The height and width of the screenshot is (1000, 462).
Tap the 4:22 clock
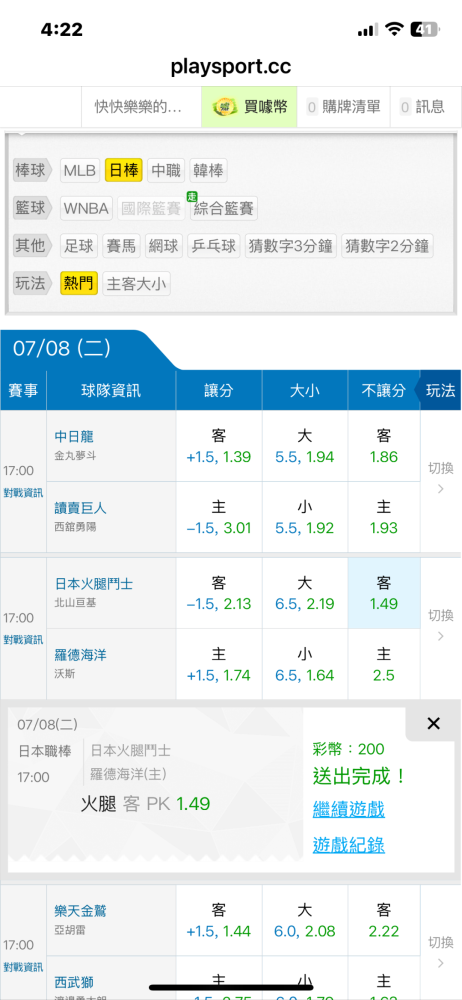(62, 29)
